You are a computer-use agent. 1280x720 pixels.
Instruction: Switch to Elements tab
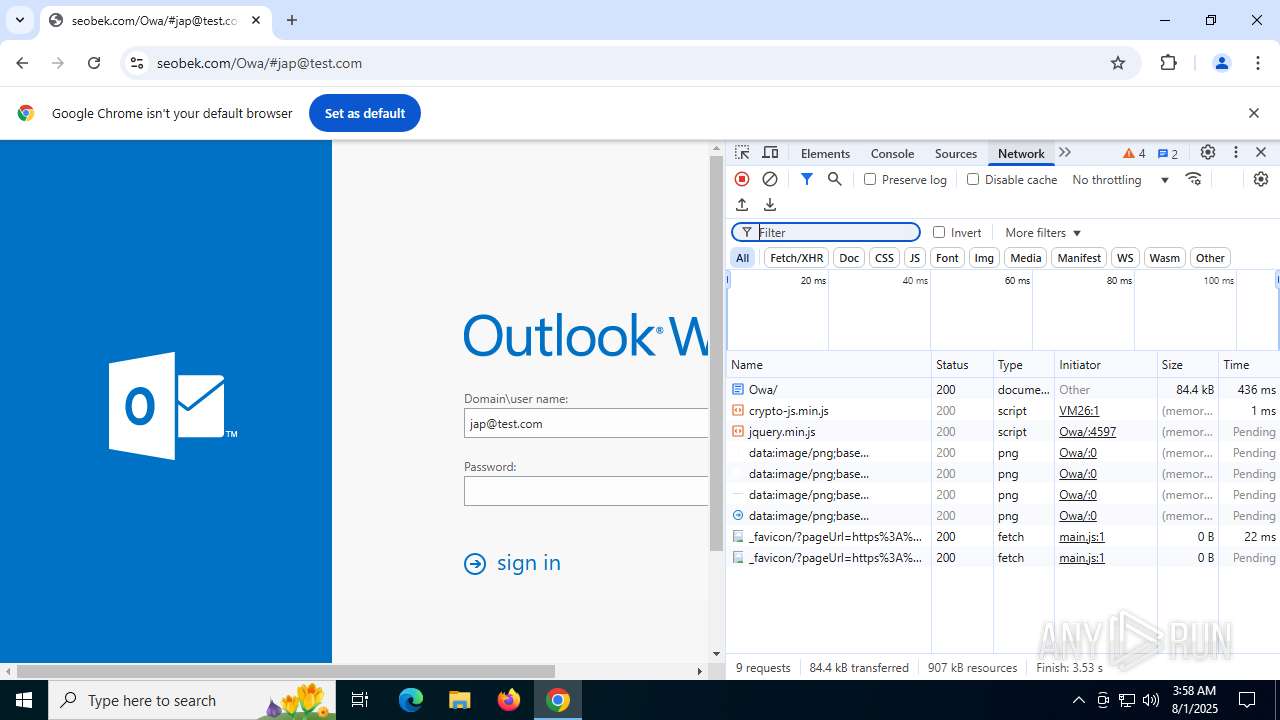tap(825, 153)
